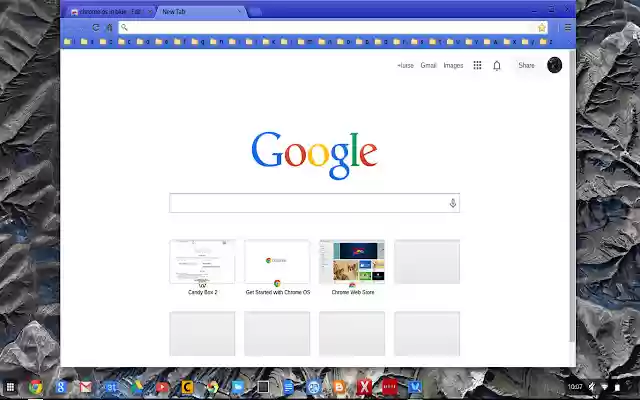Open the clock showing 10:07
This screenshot has width=640, height=400.
(575, 387)
